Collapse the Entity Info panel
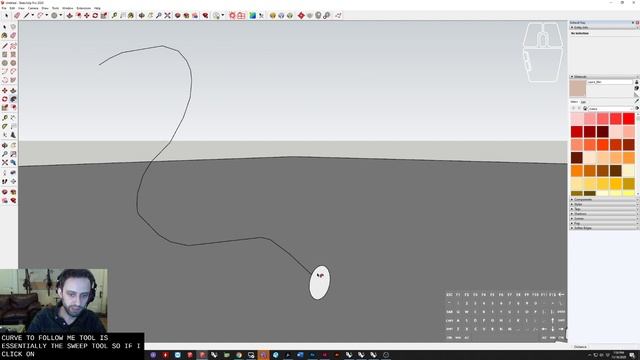Viewport: 640px width, 360px height. click(x=572, y=27)
